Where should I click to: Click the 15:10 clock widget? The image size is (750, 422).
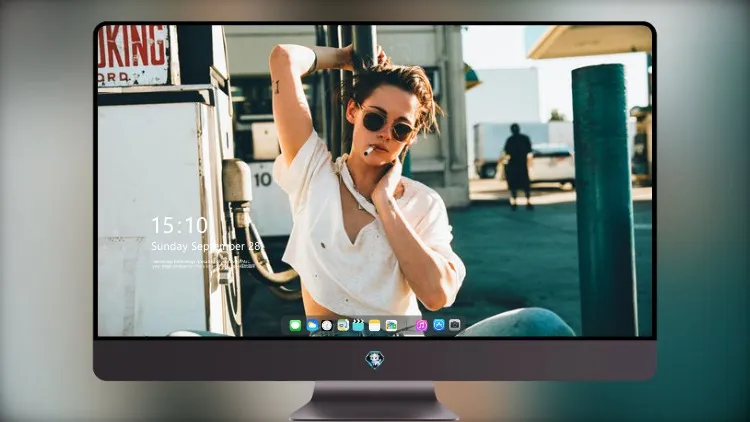point(180,225)
